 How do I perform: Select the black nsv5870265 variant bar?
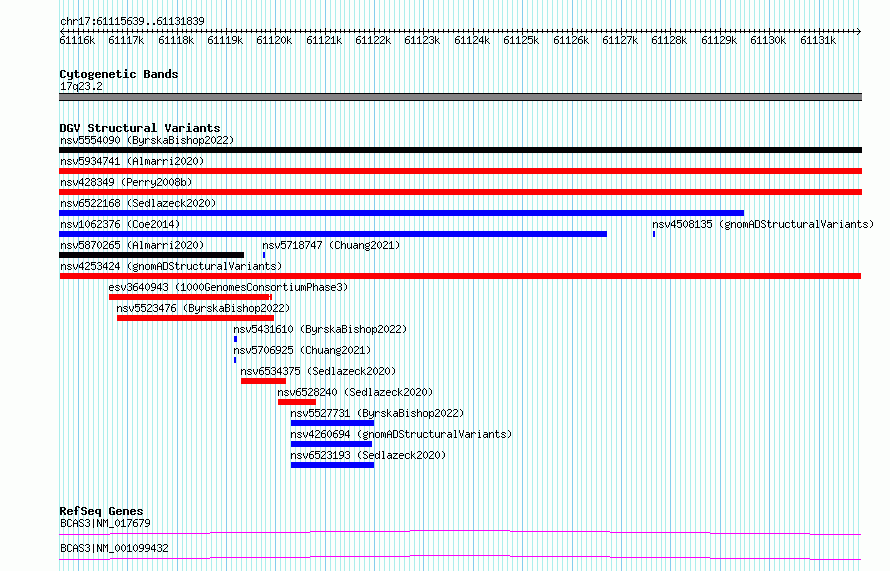[152, 255]
